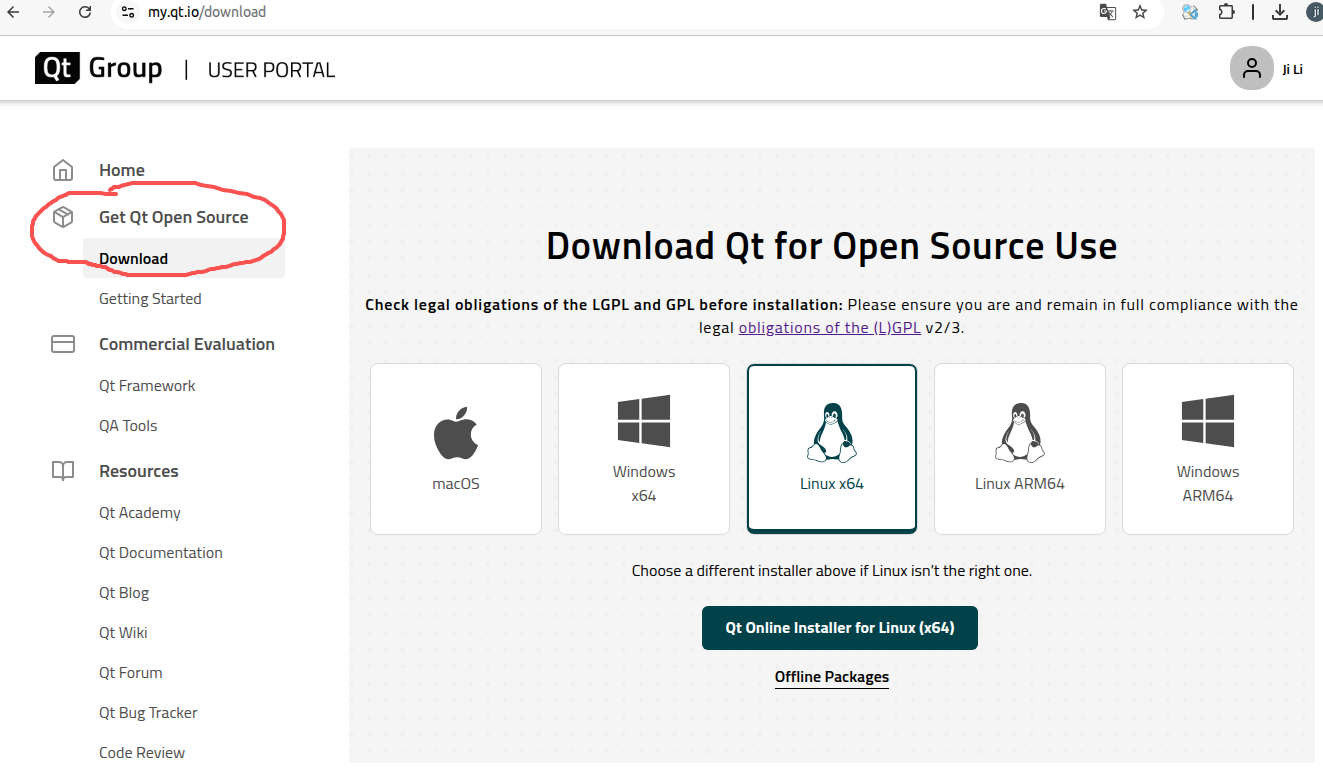Open Qt Framework in the sidebar

147,385
